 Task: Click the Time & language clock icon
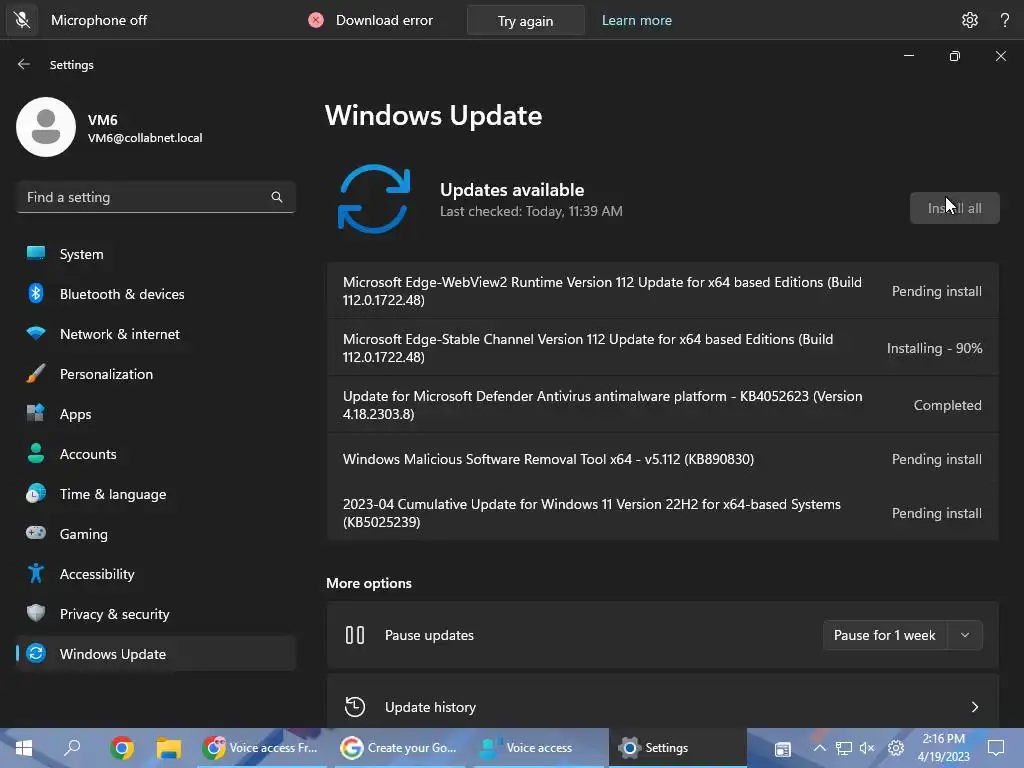coord(36,494)
